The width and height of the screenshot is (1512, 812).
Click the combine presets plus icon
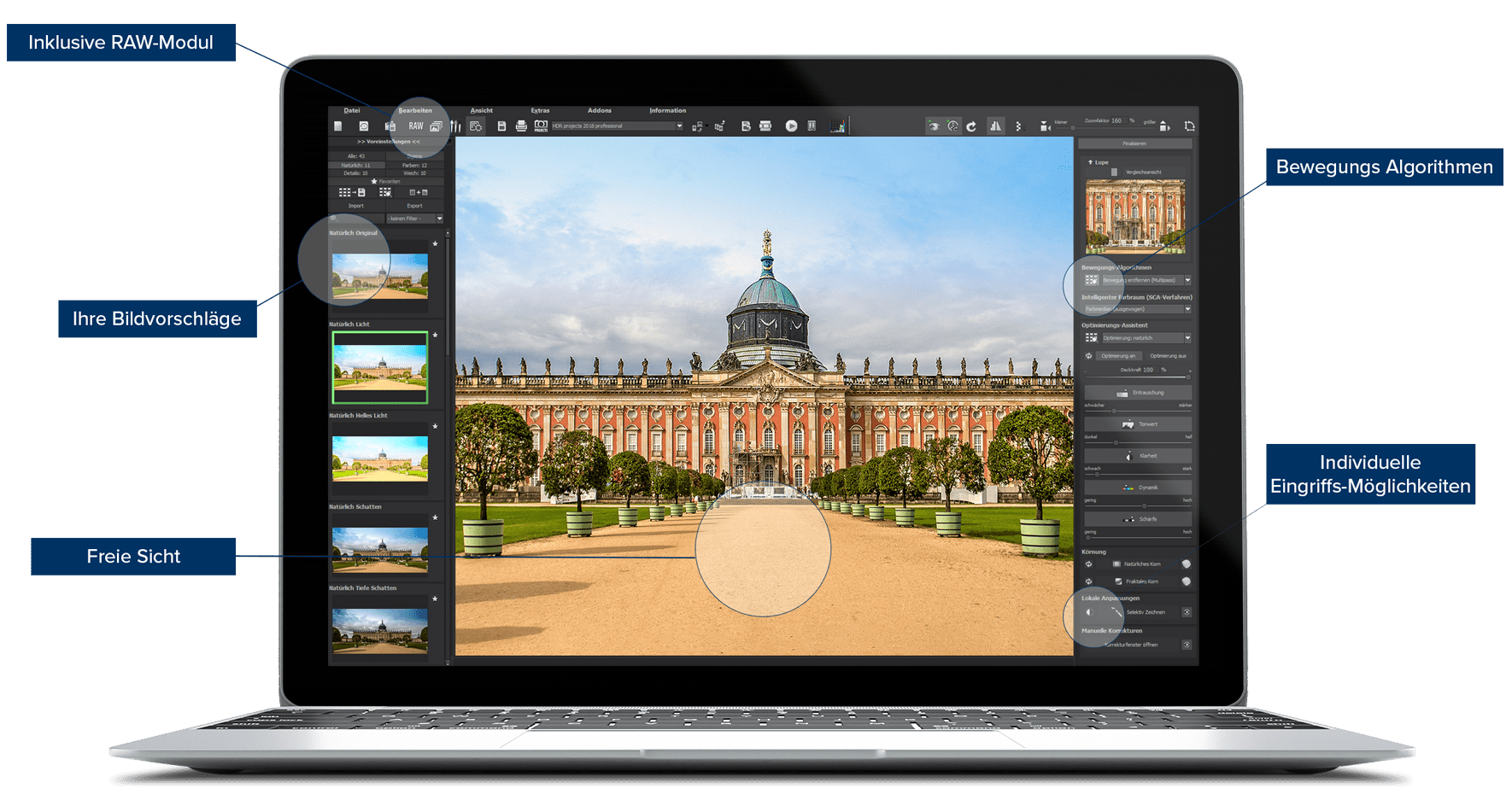click(x=419, y=192)
